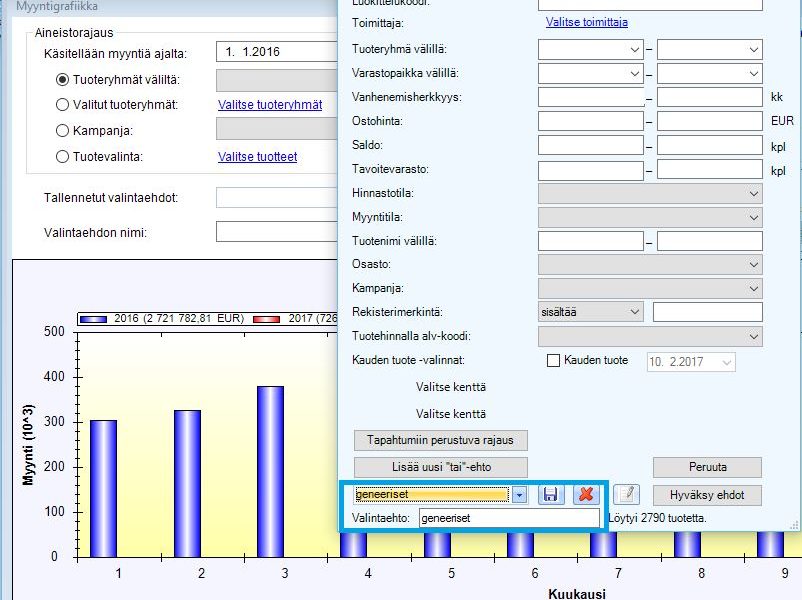
Task: Click the Valintaehto name field containing geneeriset
Action: pyautogui.click(x=509, y=518)
